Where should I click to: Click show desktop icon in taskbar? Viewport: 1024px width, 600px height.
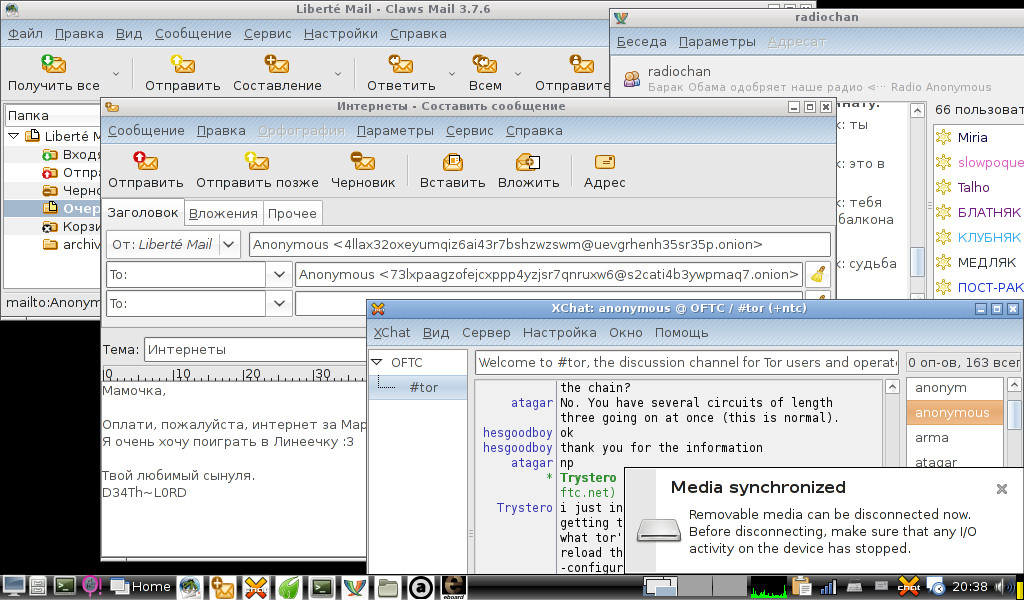click(x=14, y=586)
